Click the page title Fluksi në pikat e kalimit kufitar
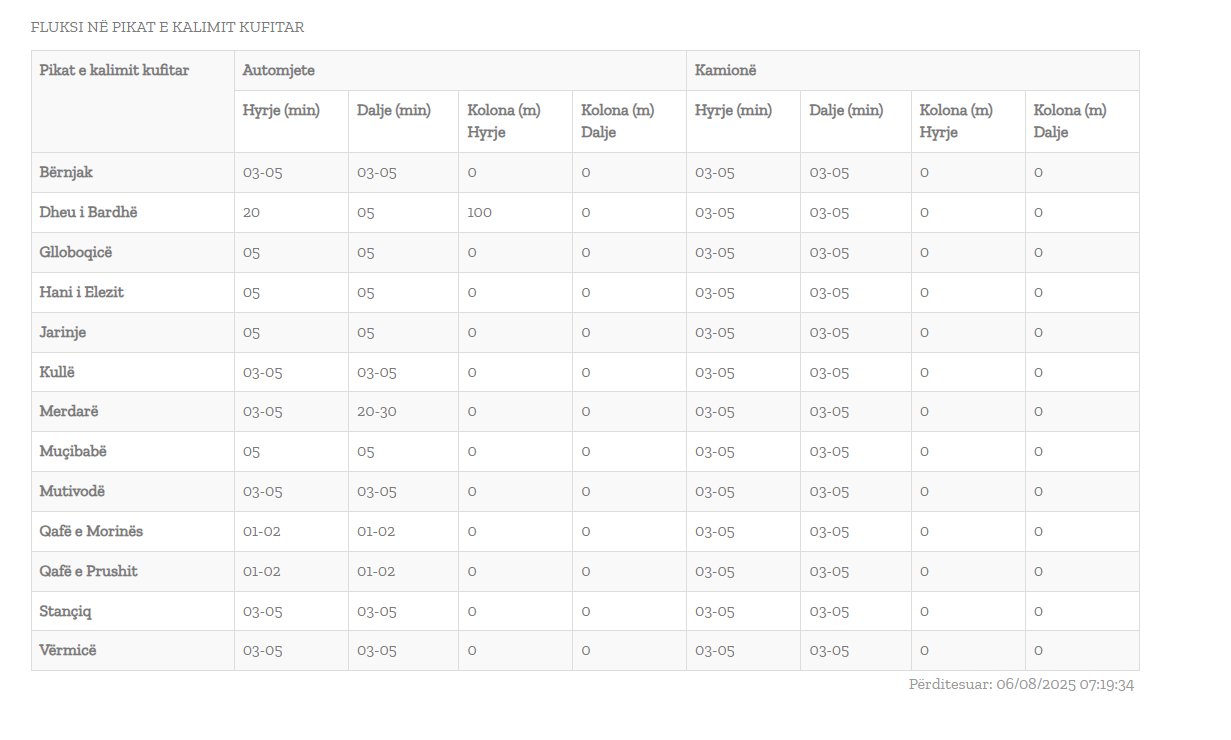 tap(167, 27)
